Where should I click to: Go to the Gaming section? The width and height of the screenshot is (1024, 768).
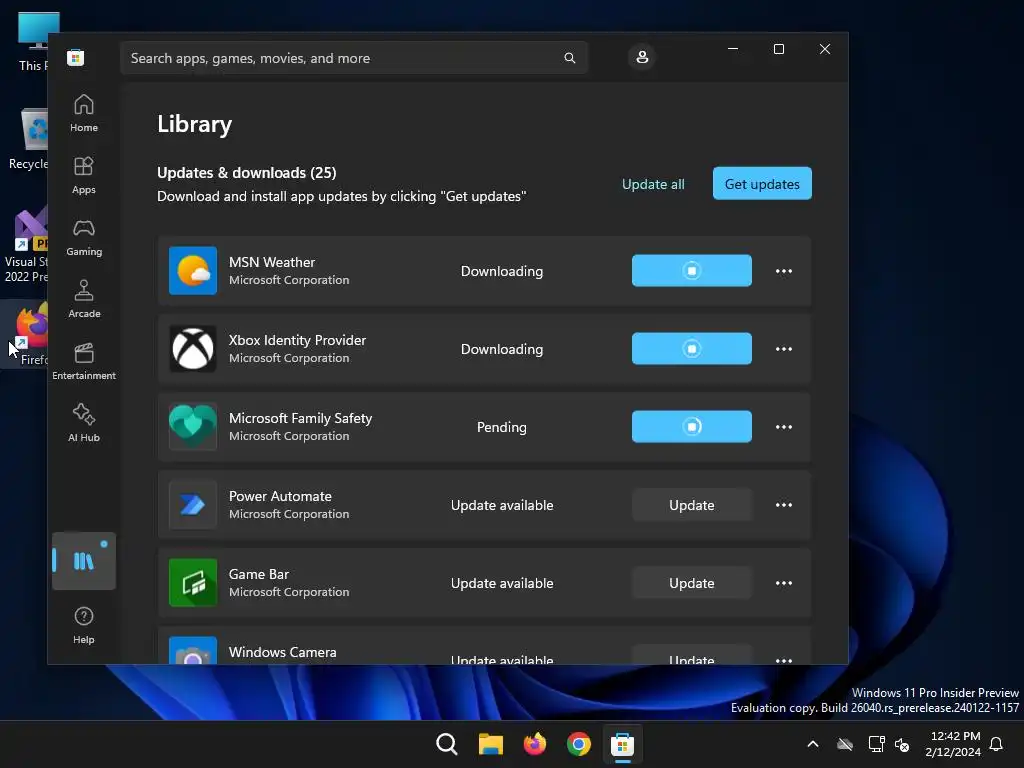(x=84, y=237)
